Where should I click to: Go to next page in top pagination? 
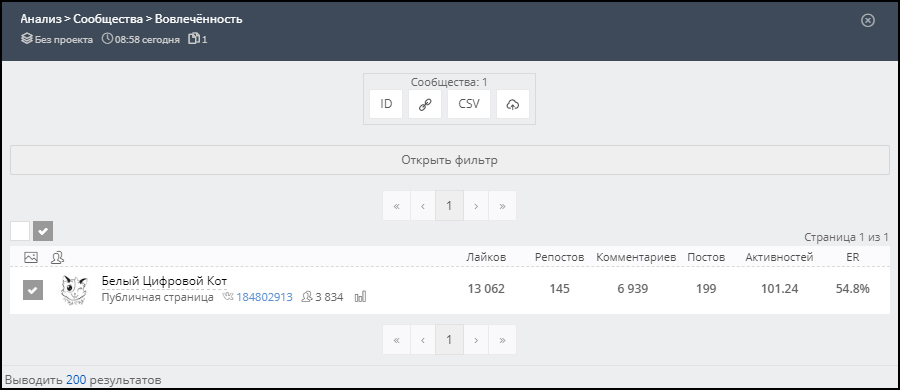pyautogui.click(x=476, y=206)
